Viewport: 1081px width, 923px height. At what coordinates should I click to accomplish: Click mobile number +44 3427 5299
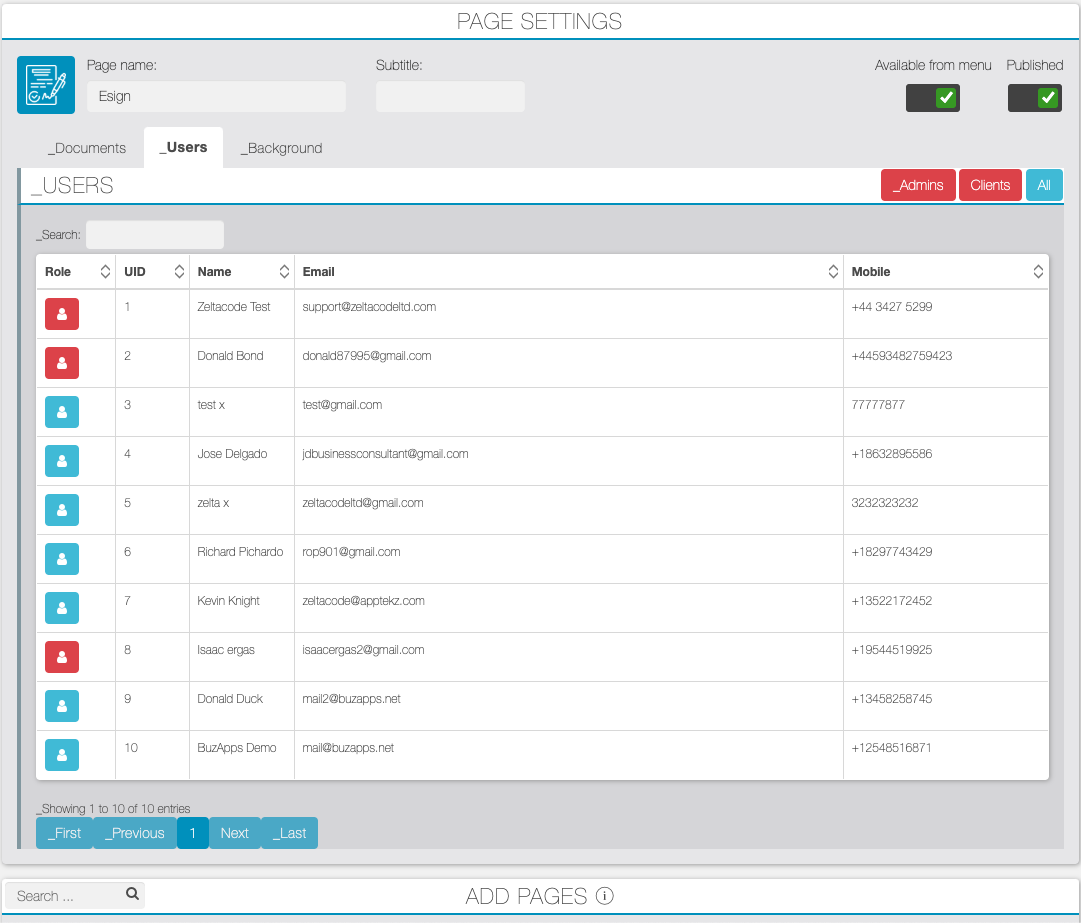point(891,307)
